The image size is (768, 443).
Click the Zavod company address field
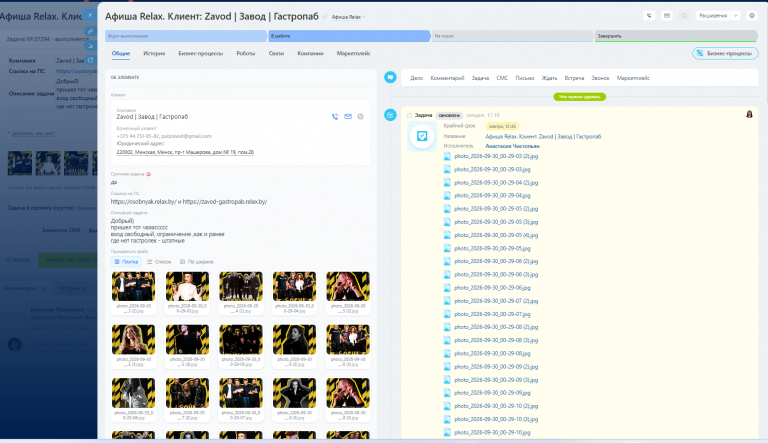pyautogui.click(x=185, y=152)
